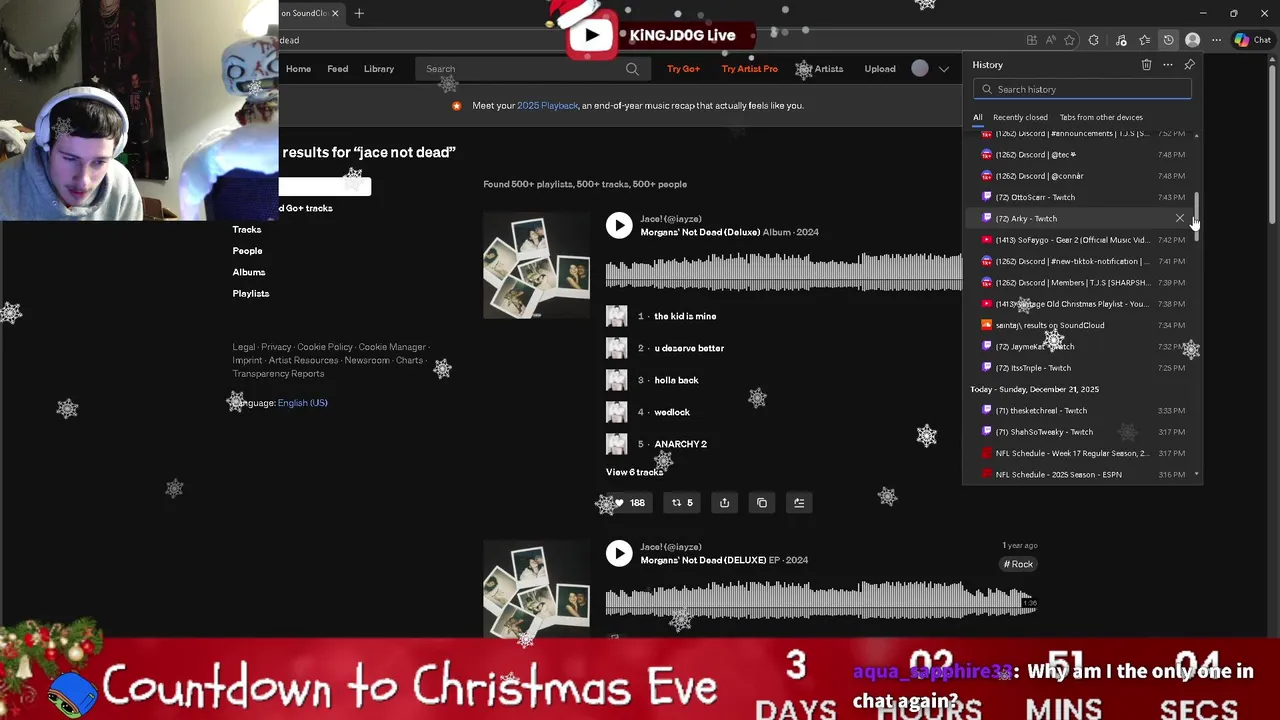Viewport: 1280px width, 720px height.
Task: Clear browsing data trash icon in History
Action: point(1146,65)
